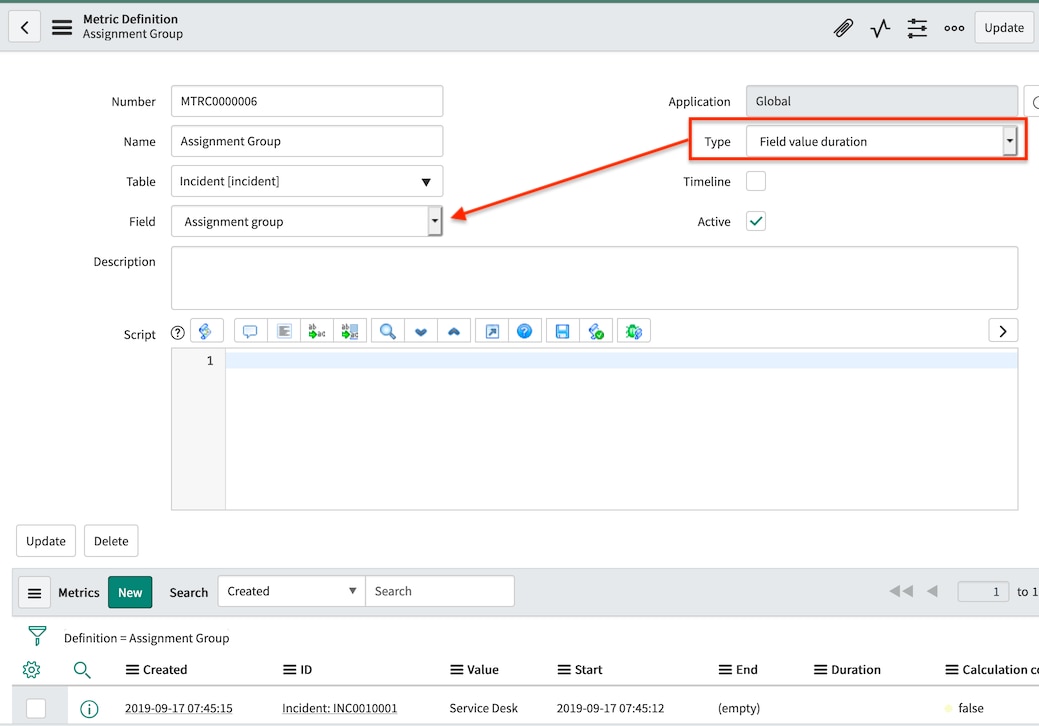Open ID column header menu
The width and height of the screenshot is (1039, 726).
pos(290,670)
